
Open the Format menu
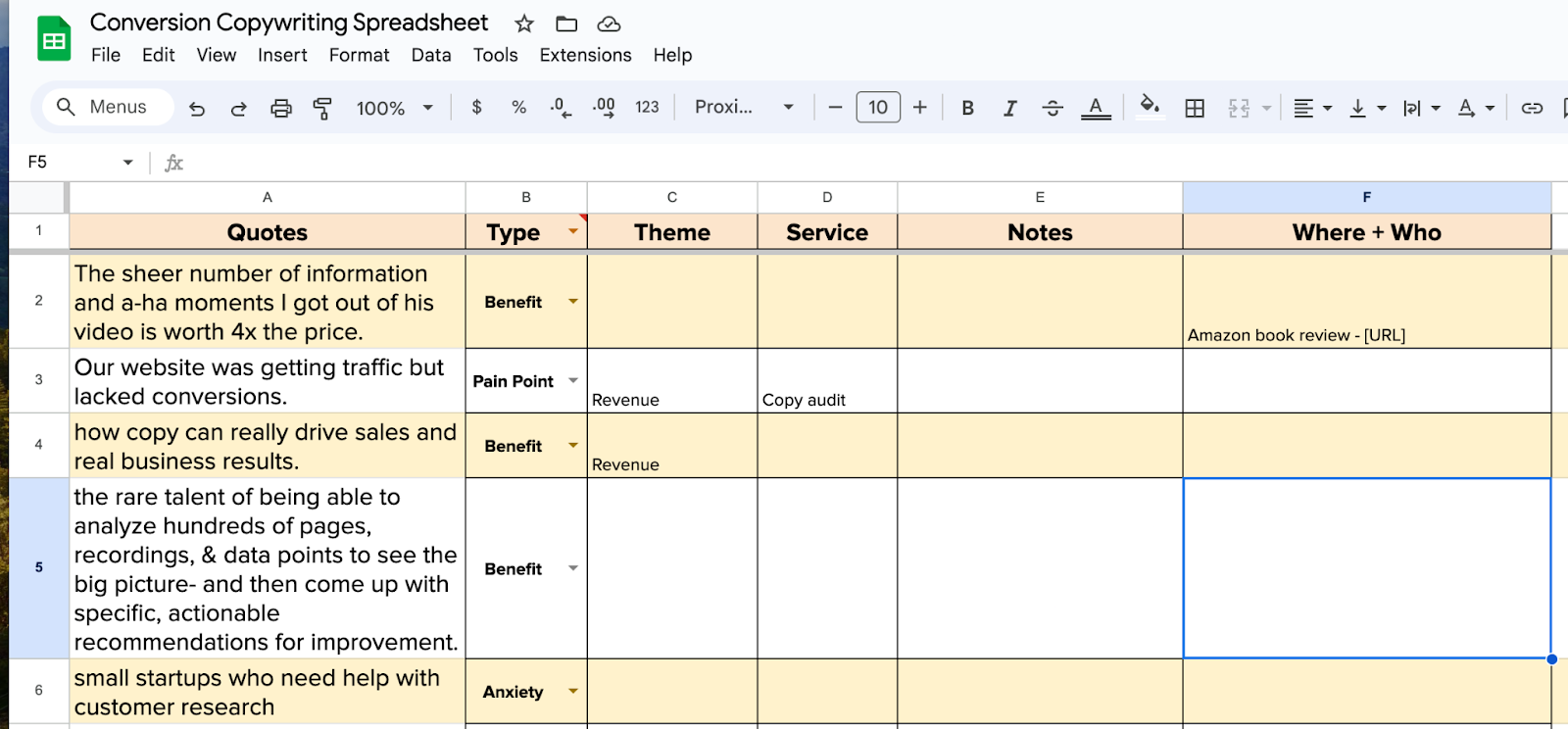click(359, 55)
